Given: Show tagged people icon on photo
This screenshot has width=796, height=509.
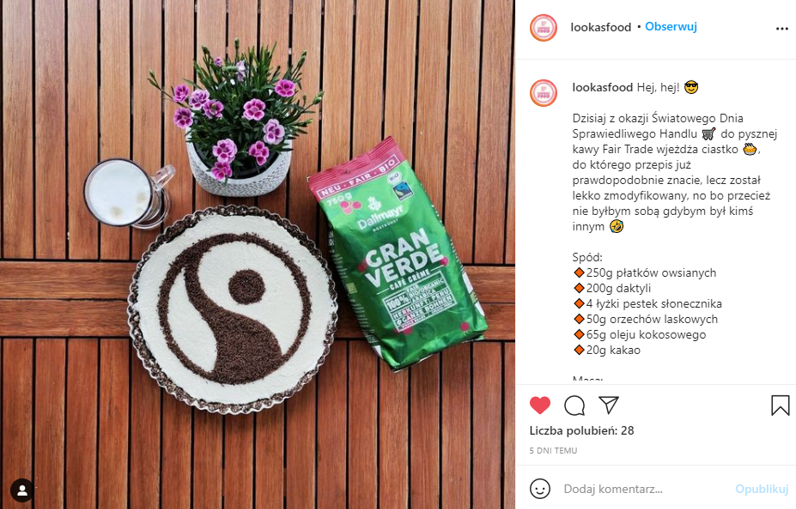Looking at the screenshot, I should point(22,490).
